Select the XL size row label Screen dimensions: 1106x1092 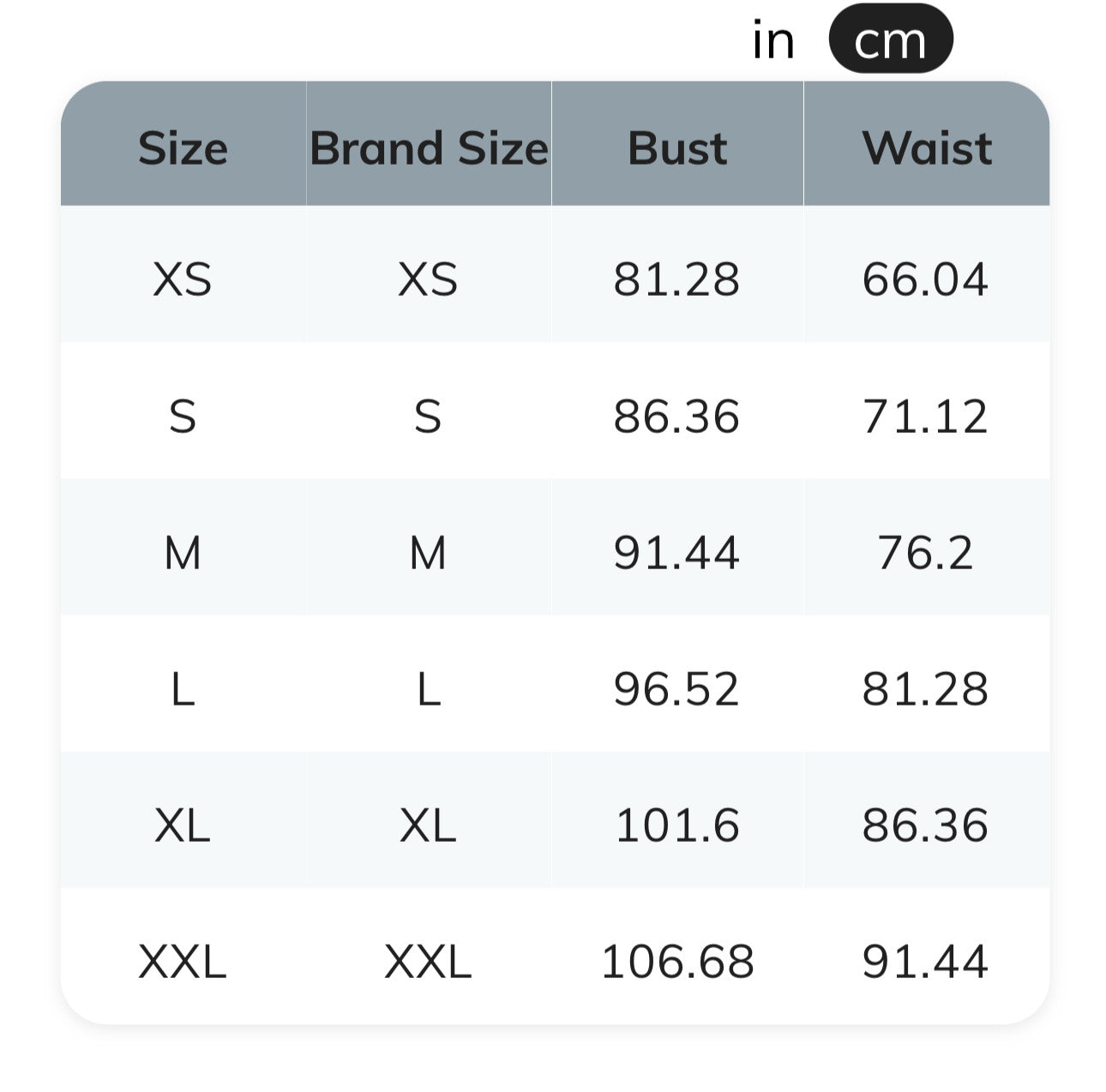click(x=183, y=825)
